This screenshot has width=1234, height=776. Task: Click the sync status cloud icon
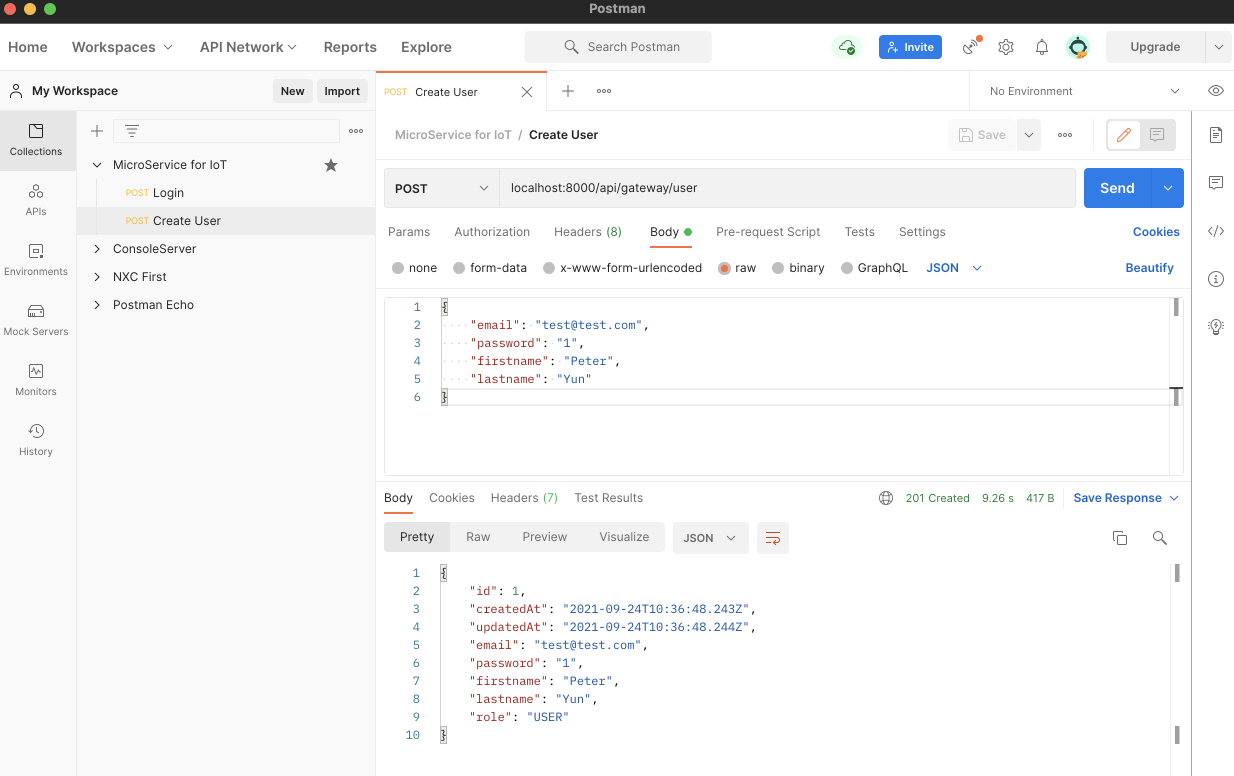pos(847,47)
